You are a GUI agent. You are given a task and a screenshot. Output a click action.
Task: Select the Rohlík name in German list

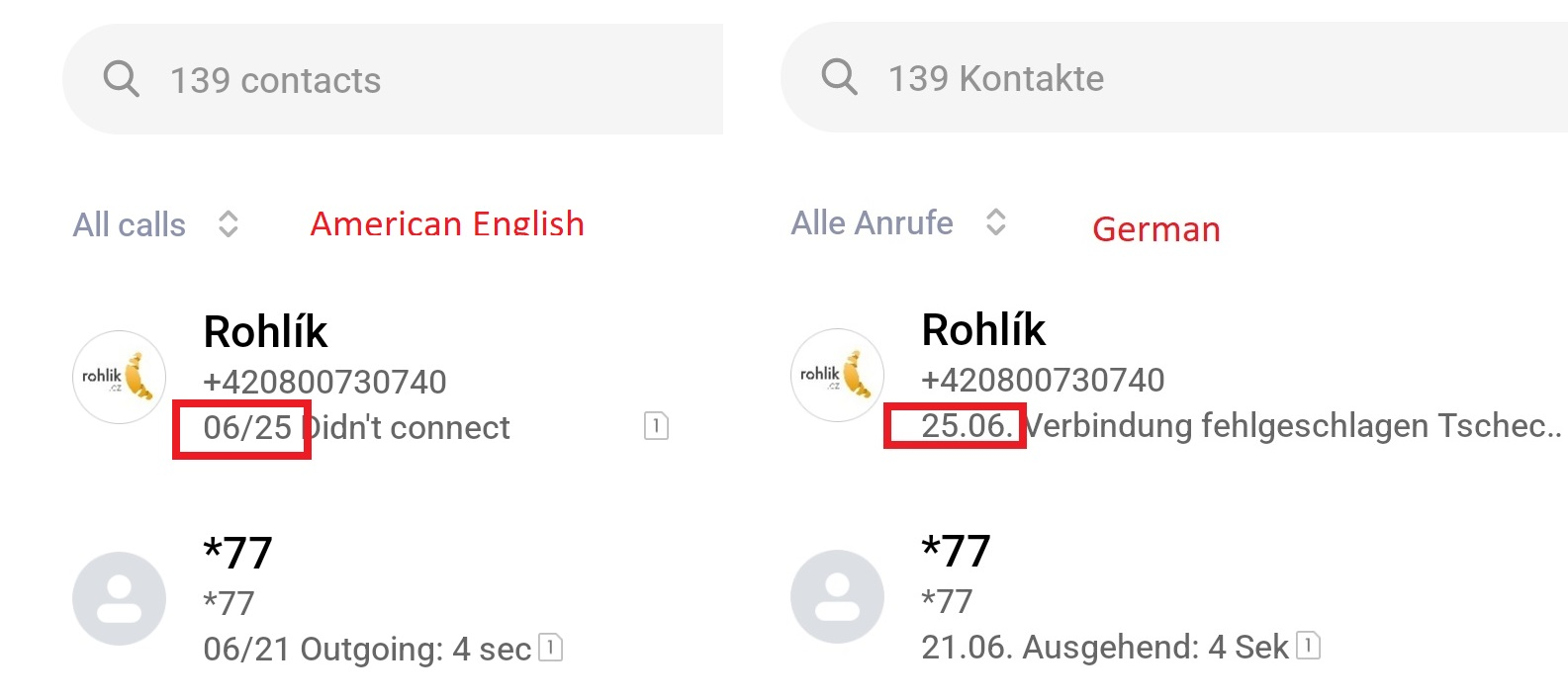point(983,329)
